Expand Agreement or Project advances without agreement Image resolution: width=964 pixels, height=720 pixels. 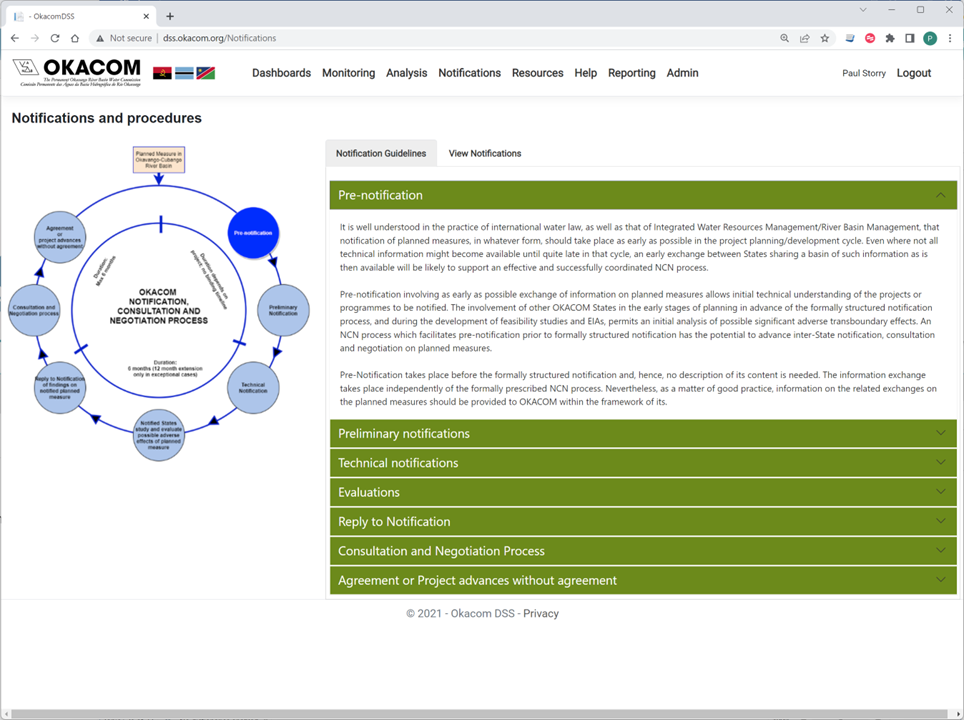643,580
